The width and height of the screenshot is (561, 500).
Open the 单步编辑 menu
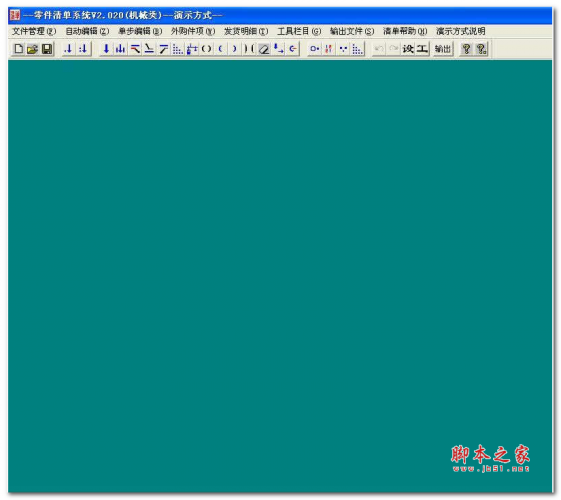coord(140,31)
